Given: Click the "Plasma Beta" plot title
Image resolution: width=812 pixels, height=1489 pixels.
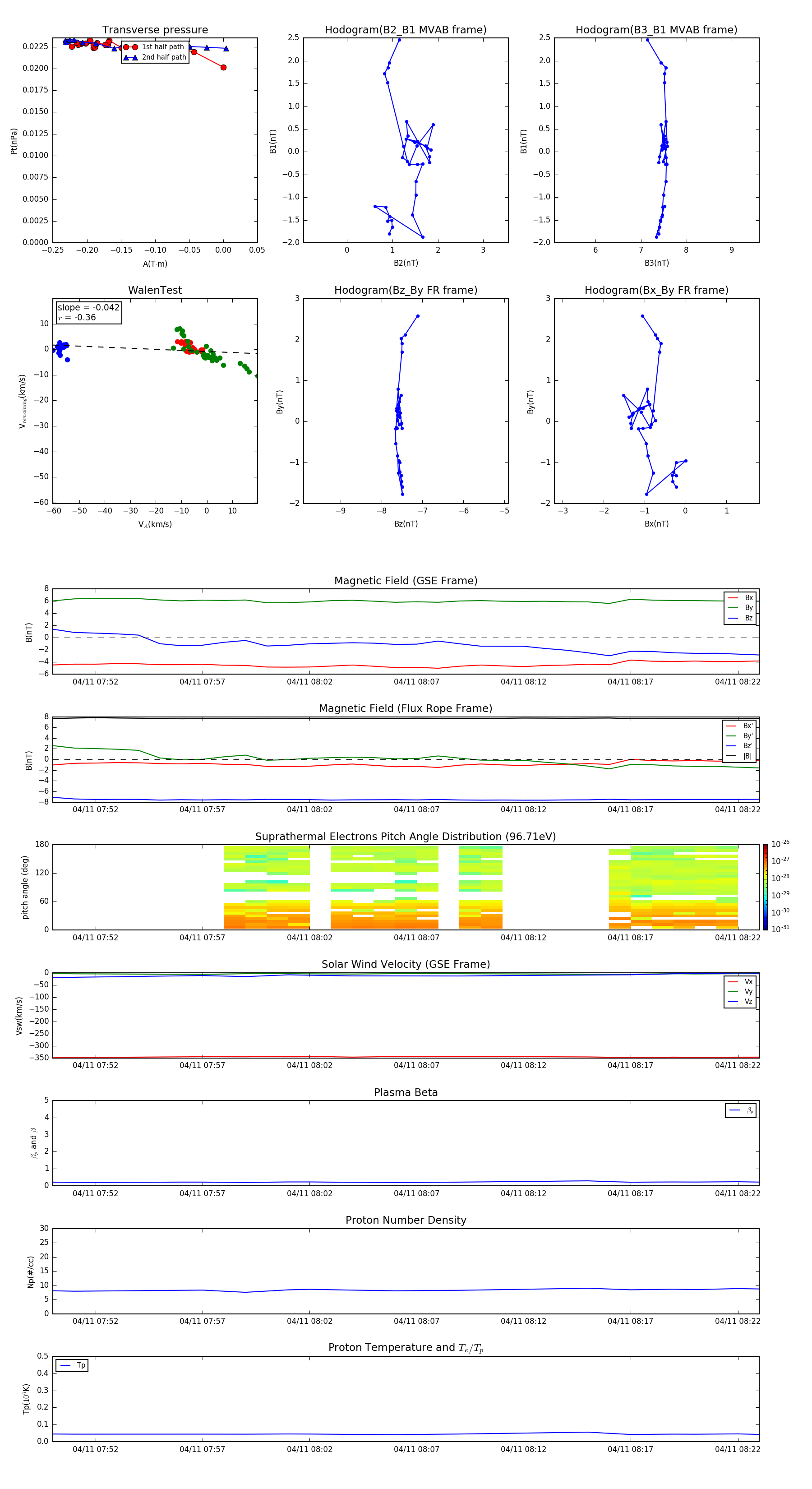Looking at the screenshot, I should click(x=406, y=1092).
